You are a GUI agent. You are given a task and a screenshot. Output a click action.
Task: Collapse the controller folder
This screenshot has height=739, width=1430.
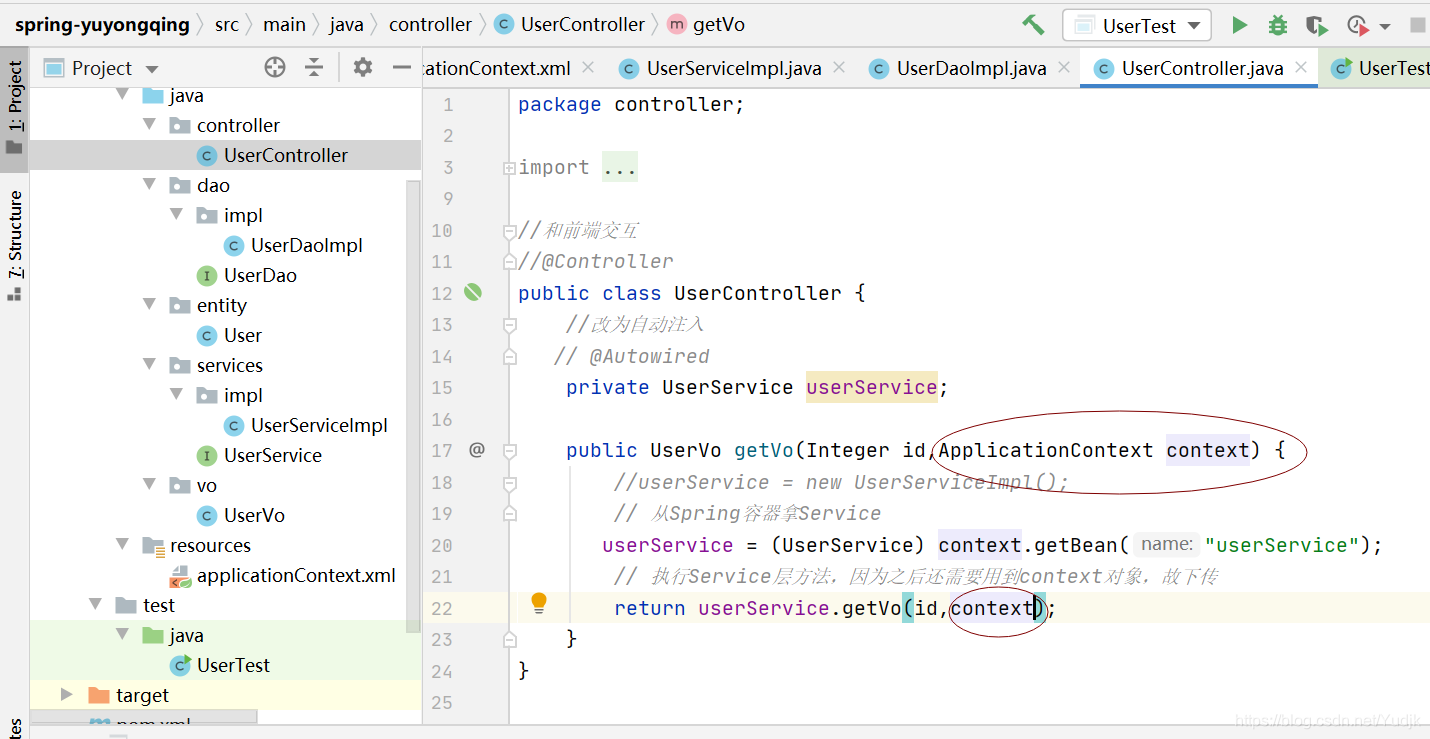pyautogui.click(x=150, y=124)
